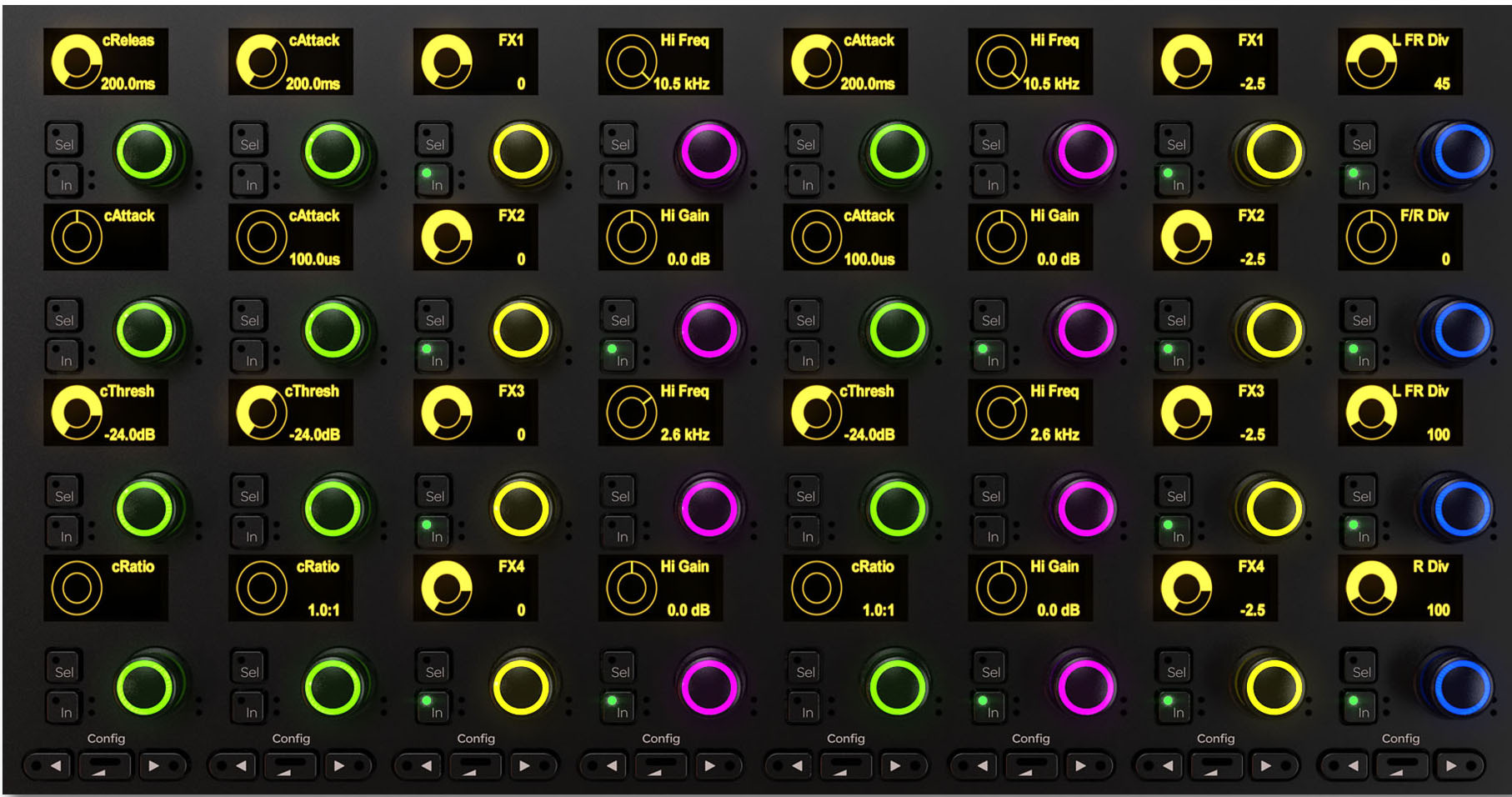
Task: Select the cReleas 200.0ms display
Action: pyautogui.click(x=106, y=61)
